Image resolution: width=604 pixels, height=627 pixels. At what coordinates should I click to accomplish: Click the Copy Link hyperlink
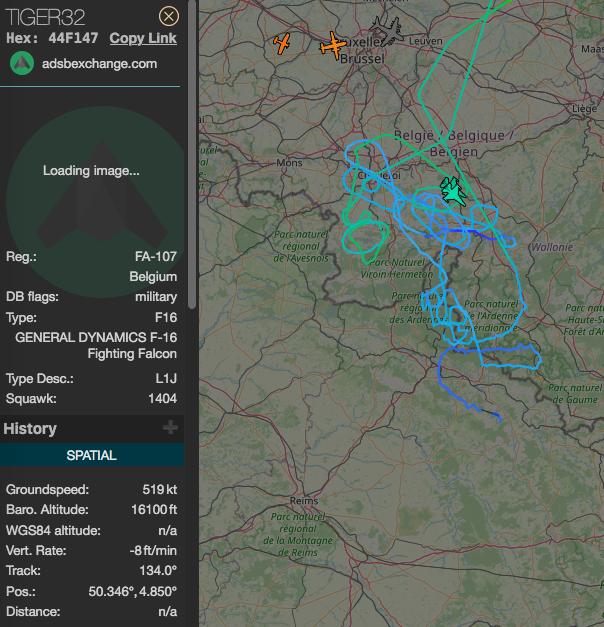[x=143, y=38]
